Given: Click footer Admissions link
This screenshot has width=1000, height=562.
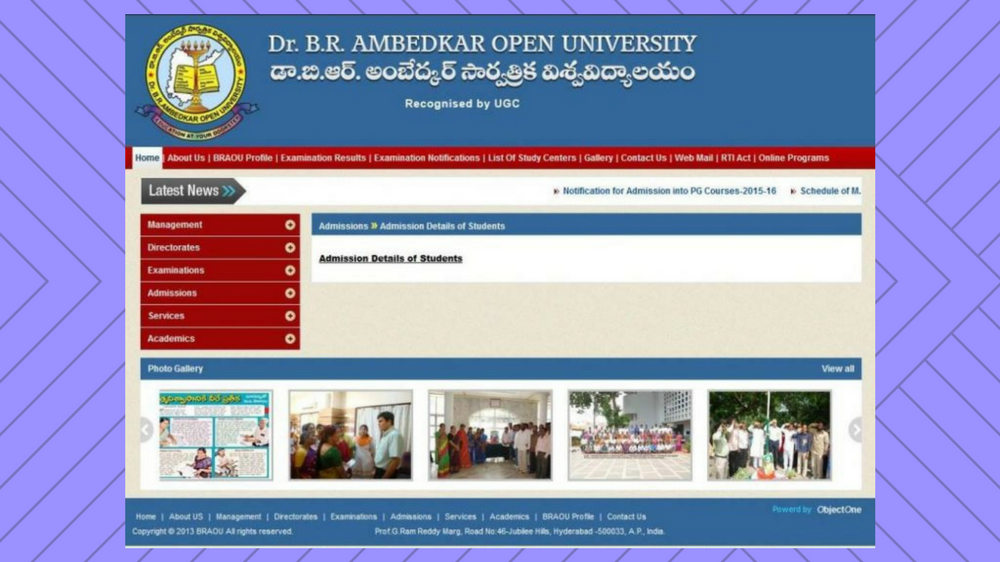Looking at the screenshot, I should pyautogui.click(x=411, y=517).
